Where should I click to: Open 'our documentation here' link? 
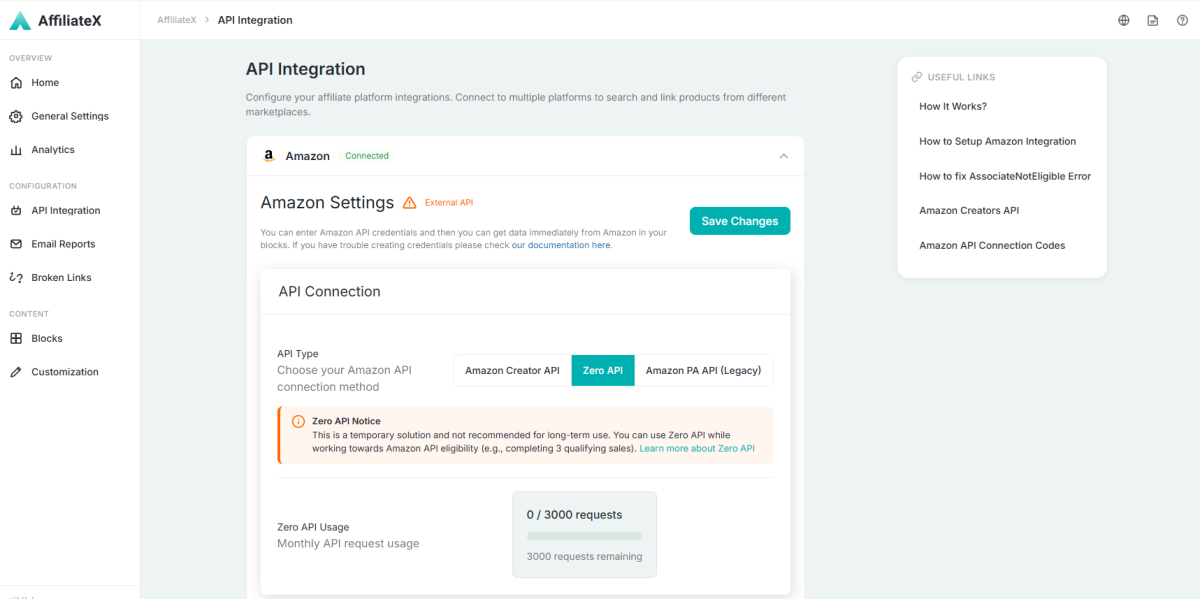[x=561, y=245]
